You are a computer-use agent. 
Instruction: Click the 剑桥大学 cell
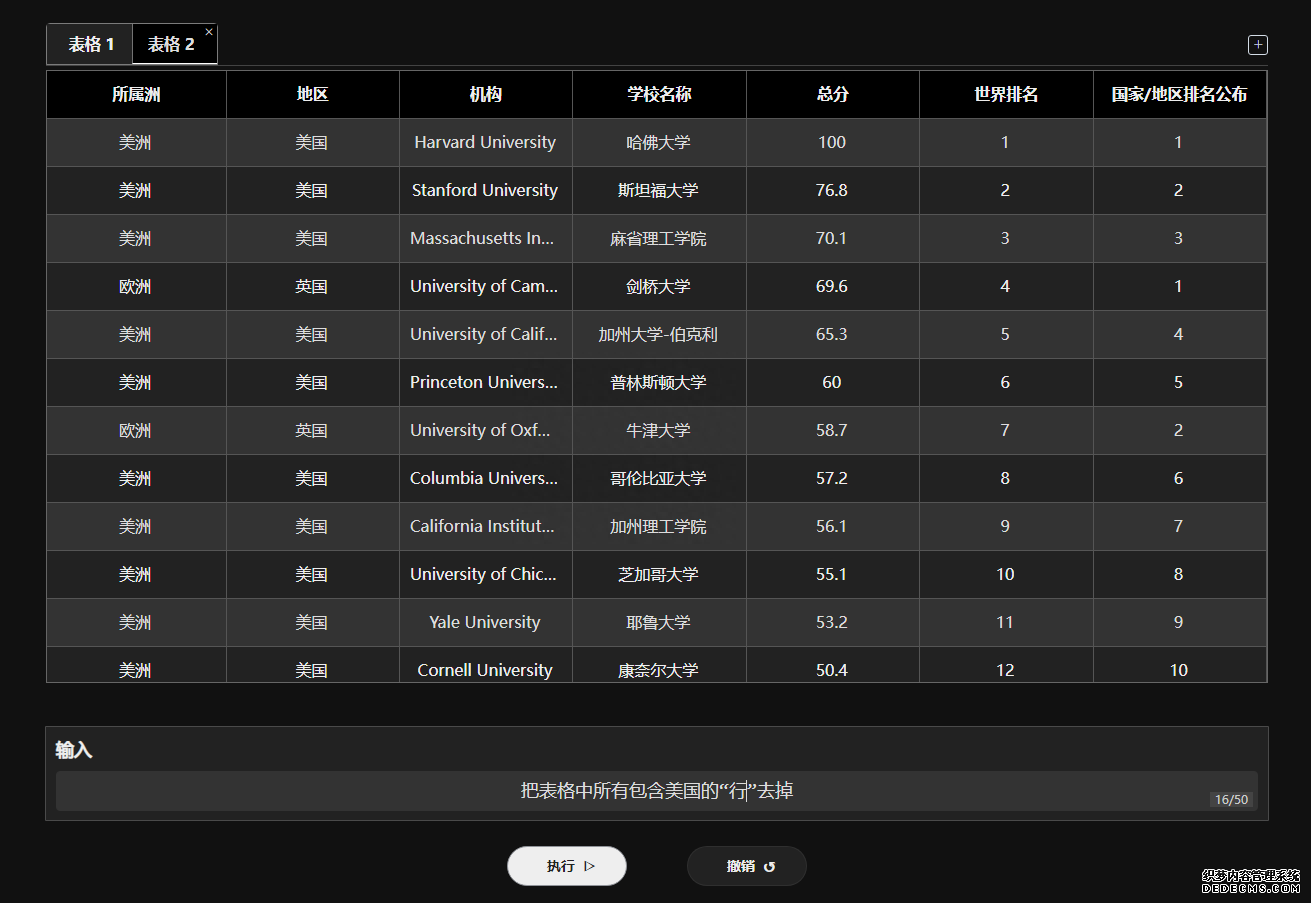click(x=659, y=287)
